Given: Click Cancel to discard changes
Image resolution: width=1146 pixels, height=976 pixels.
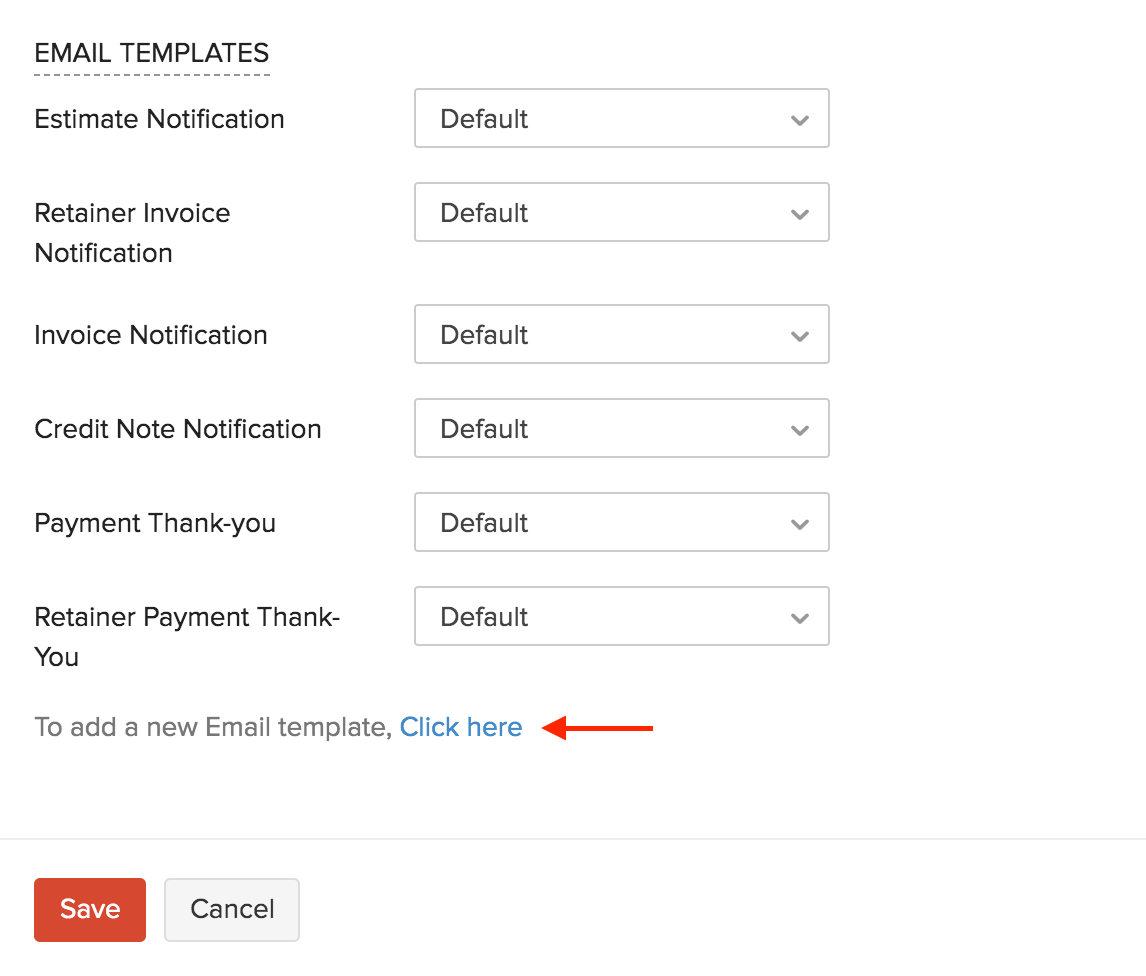Looking at the screenshot, I should [x=231, y=909].
